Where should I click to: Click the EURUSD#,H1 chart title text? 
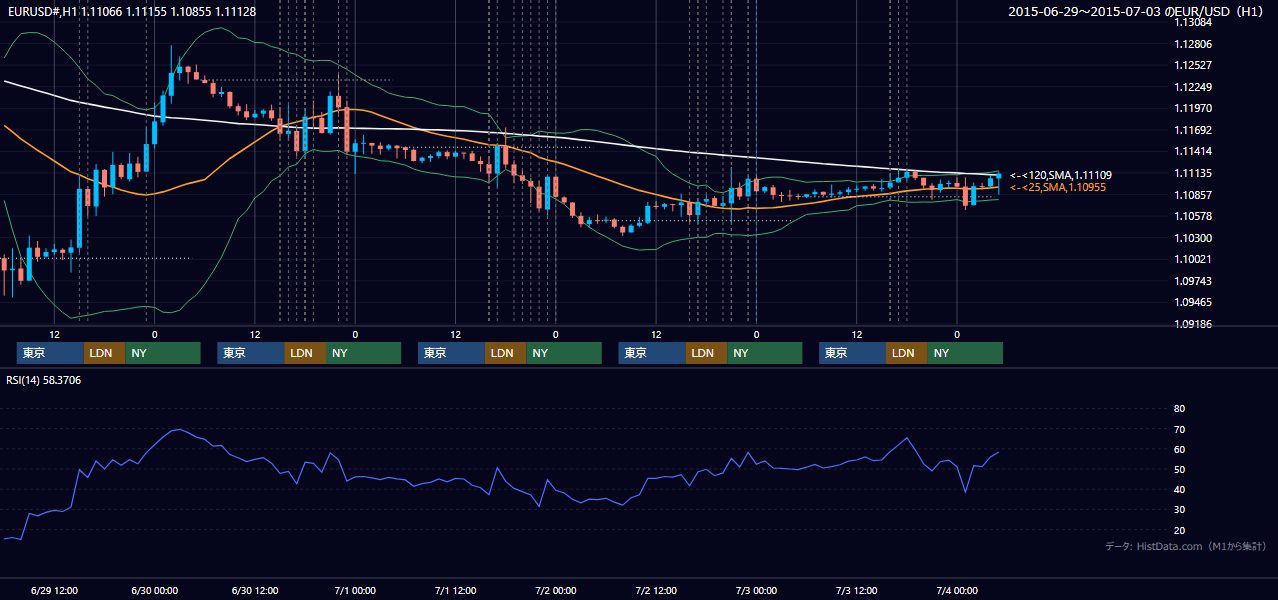coord(131,10)
